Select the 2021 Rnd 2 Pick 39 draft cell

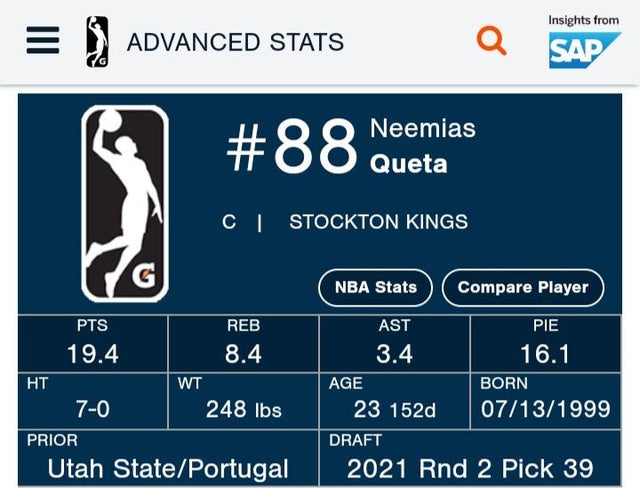[x=470, y=458]
